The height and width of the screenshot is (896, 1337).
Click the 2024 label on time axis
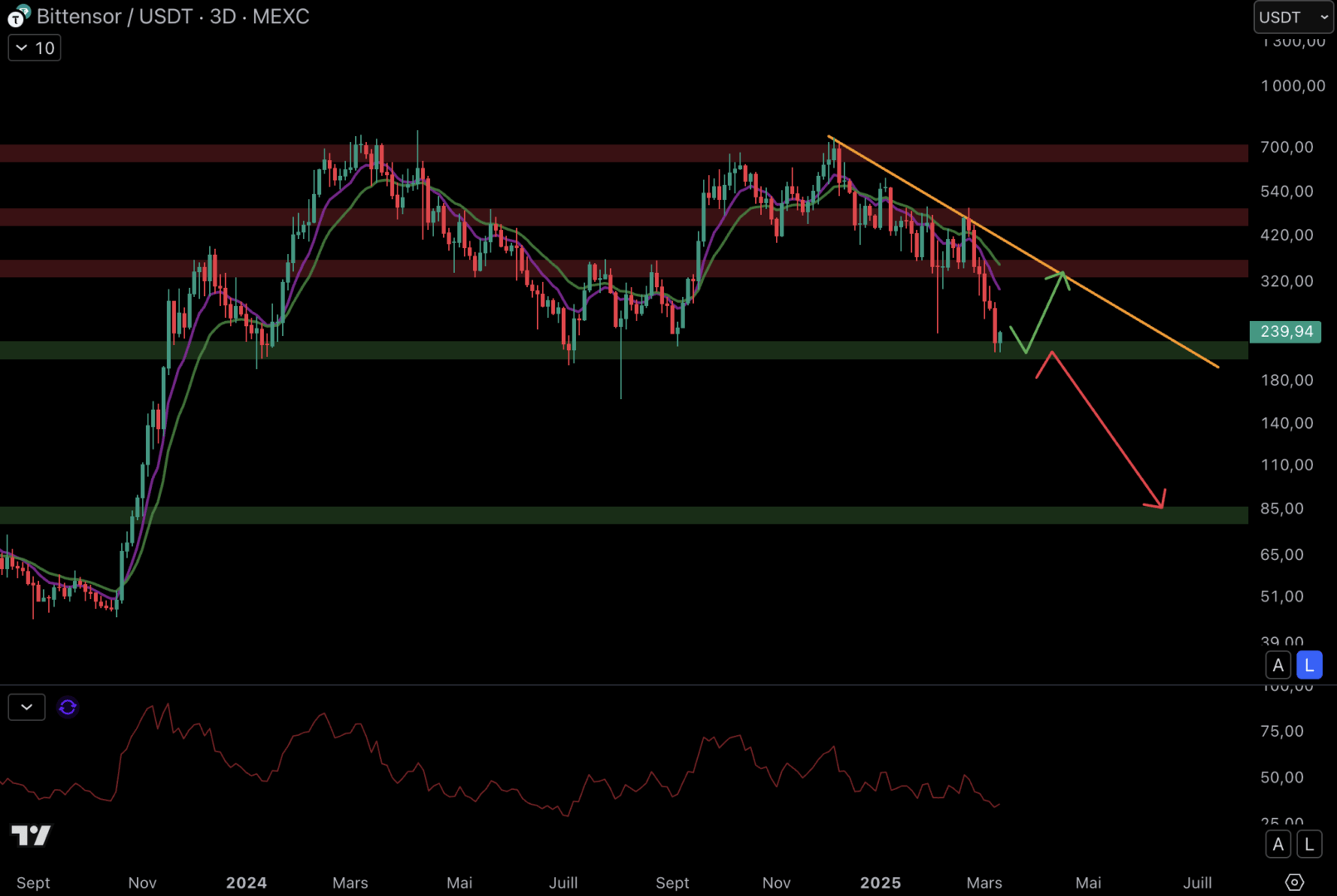tap(246, 883)
